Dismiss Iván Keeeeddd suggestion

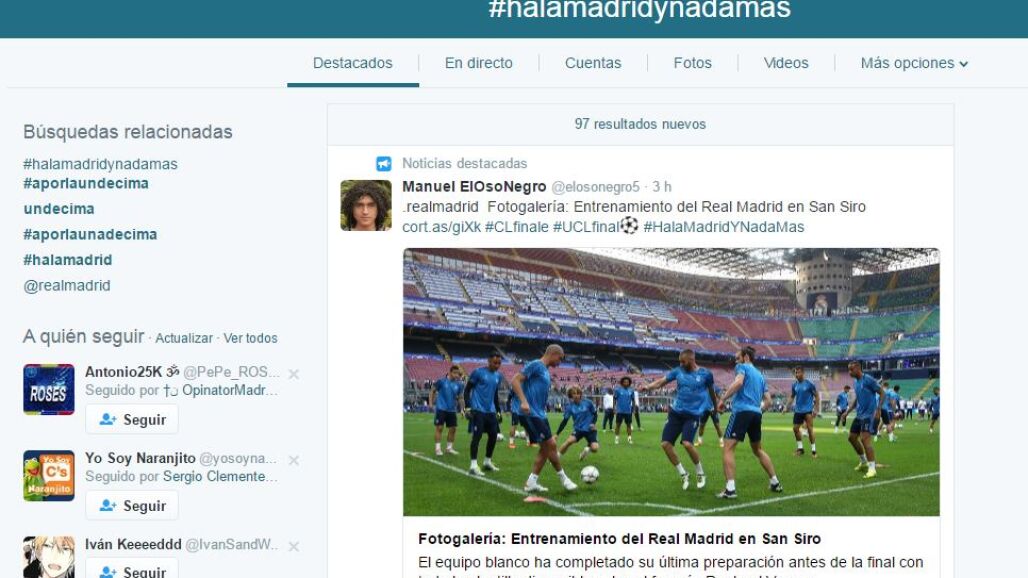point(294,547)
